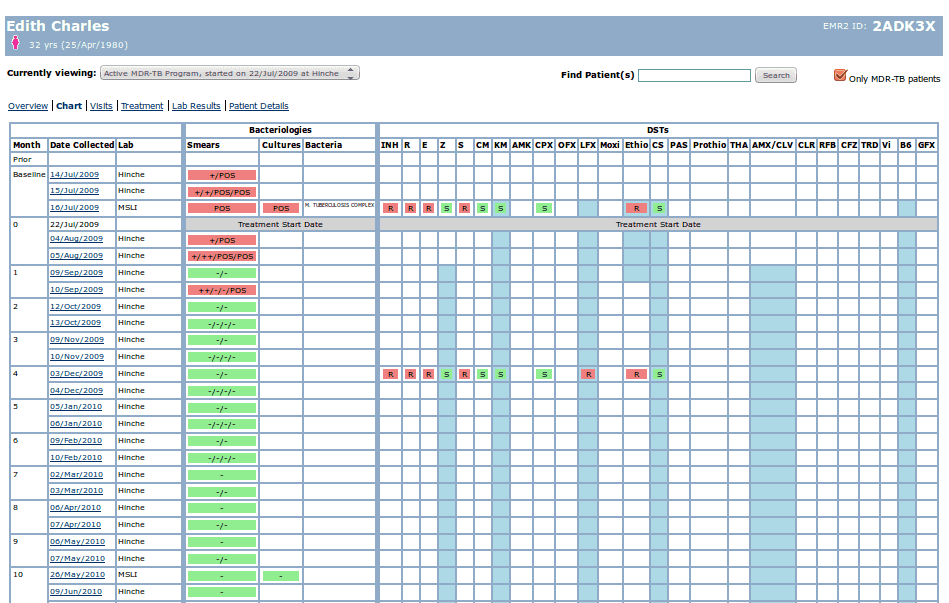
Task: Click the green CPX result on 16/Jul/2009
Action: (543, 209)
